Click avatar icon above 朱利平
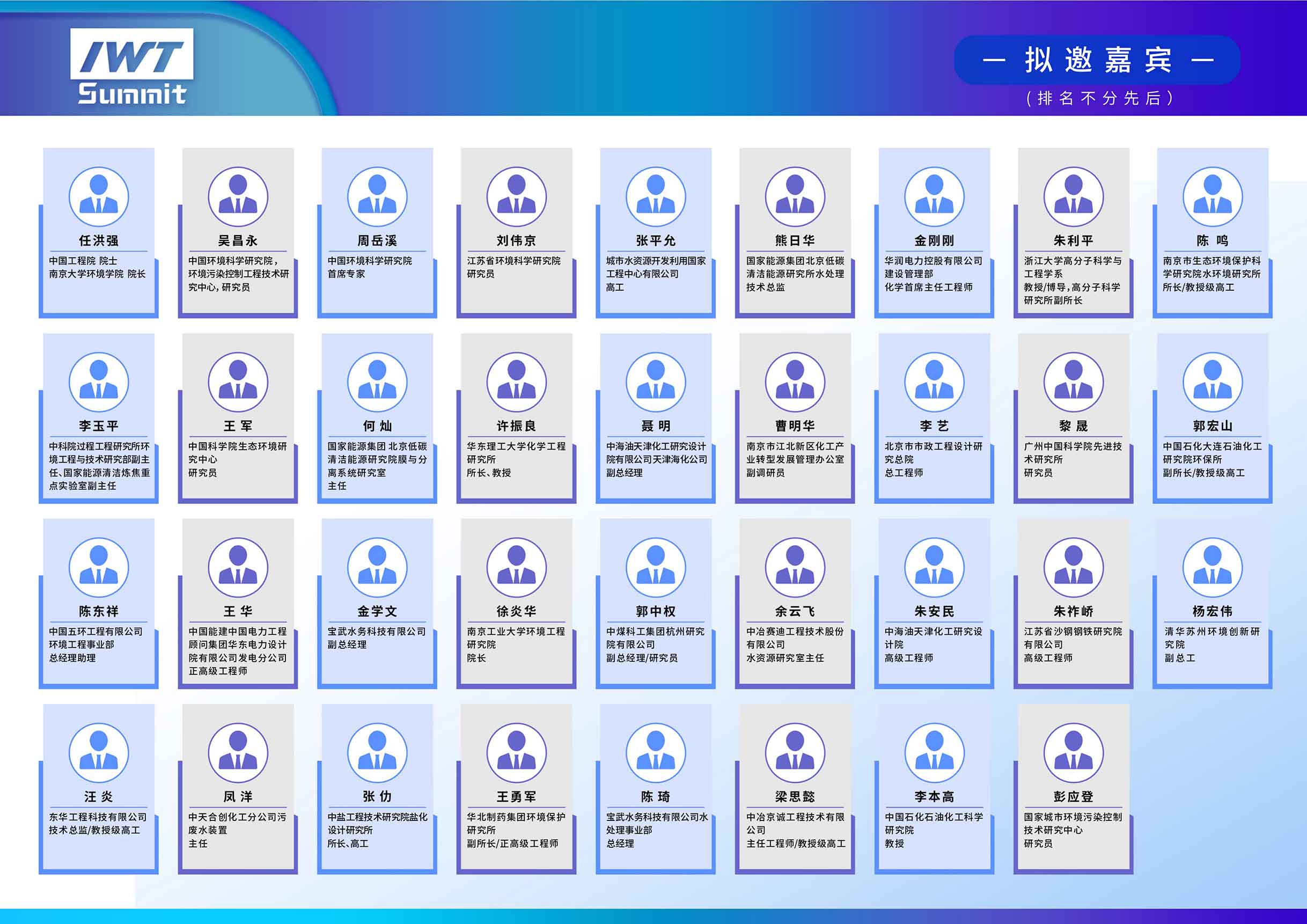Screen dimensions: 1307x924 pyautogui.click(x=1074, y=197)
